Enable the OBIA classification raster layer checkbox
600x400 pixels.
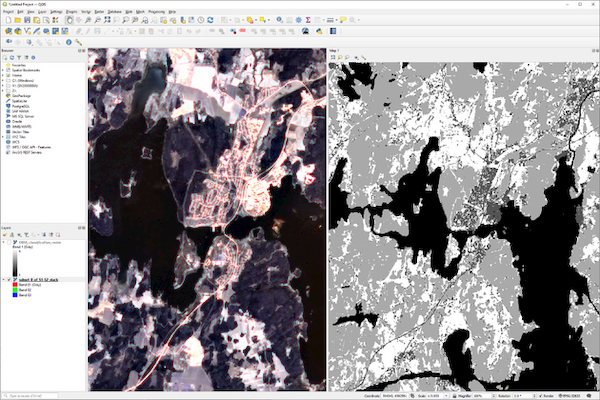coord(9,243)
